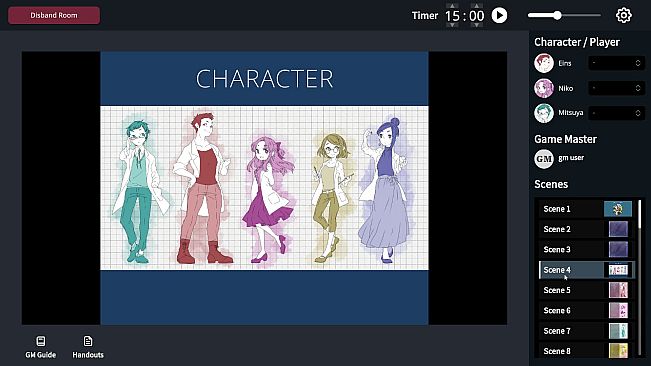Click the scenes list scrollbar
Screen dimensions: 651x366
pyautogui.click(x=639, y=214)
